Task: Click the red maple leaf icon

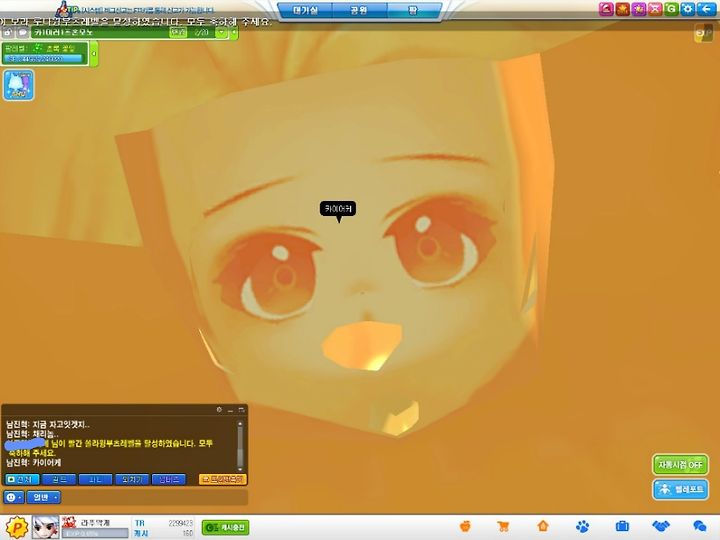Action: 623,9
